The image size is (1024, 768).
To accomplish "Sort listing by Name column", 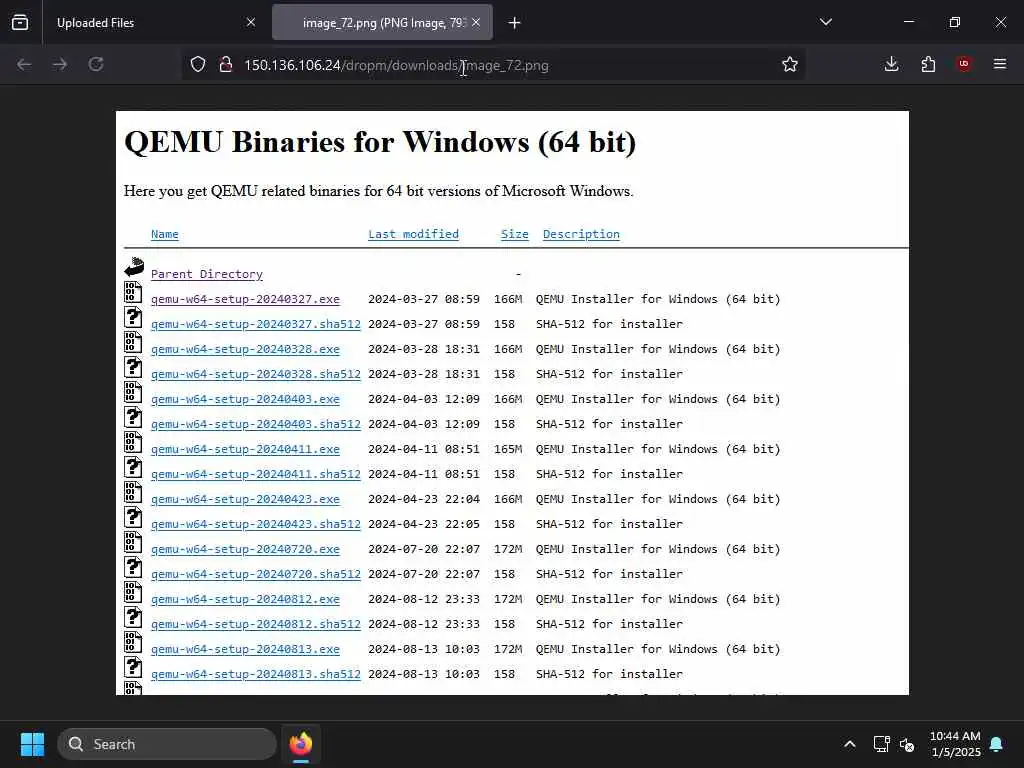I will (165, 234).
